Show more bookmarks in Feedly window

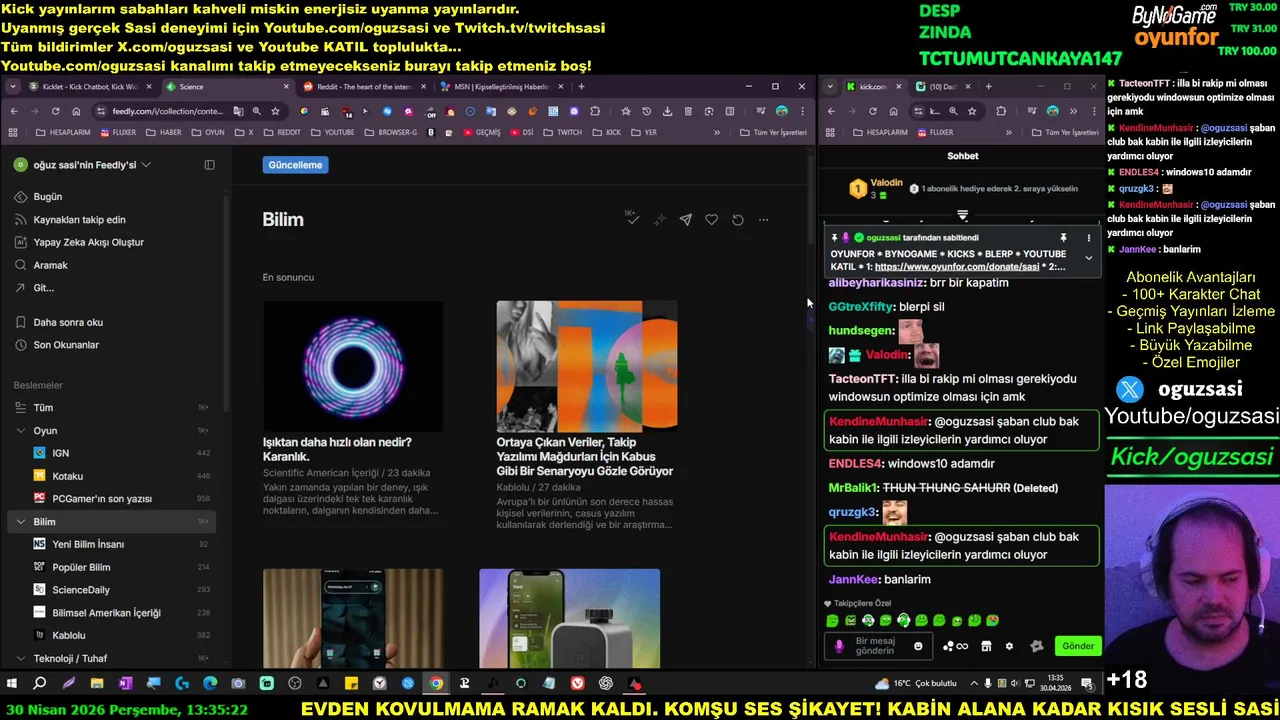coord(716,132)
